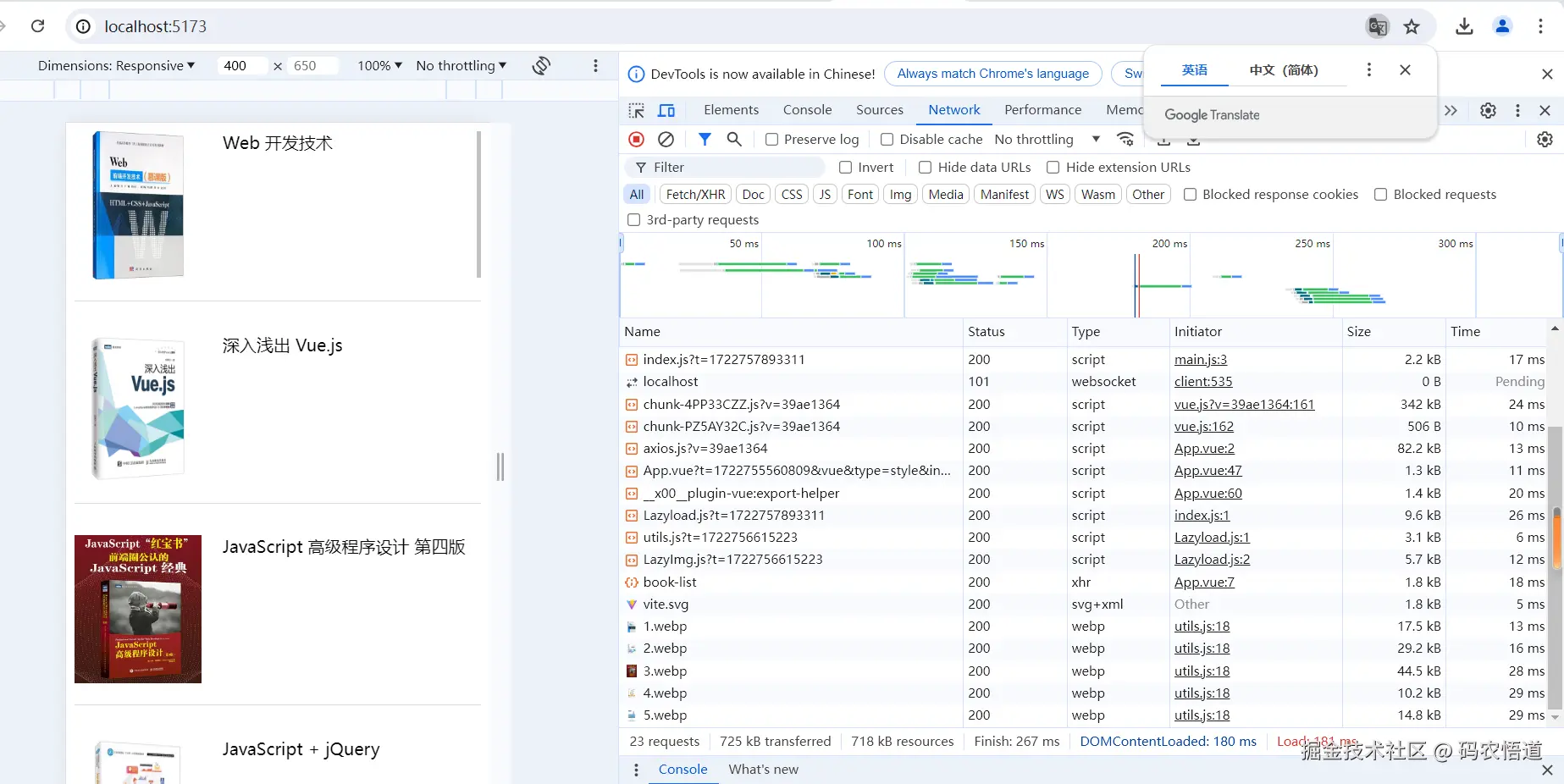Open console drawer three-dot menu
Viewport: 1564px width, 784px height.
point(637,770)
